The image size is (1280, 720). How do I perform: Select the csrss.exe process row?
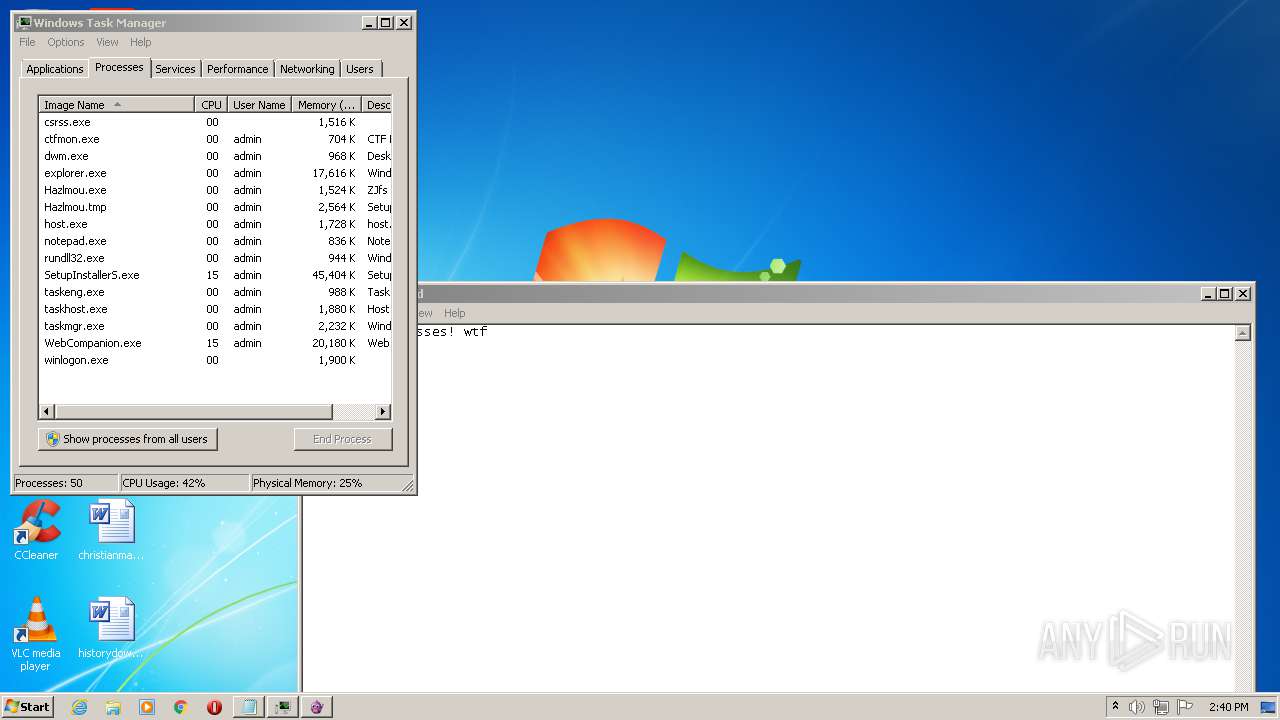click(215, 122)
